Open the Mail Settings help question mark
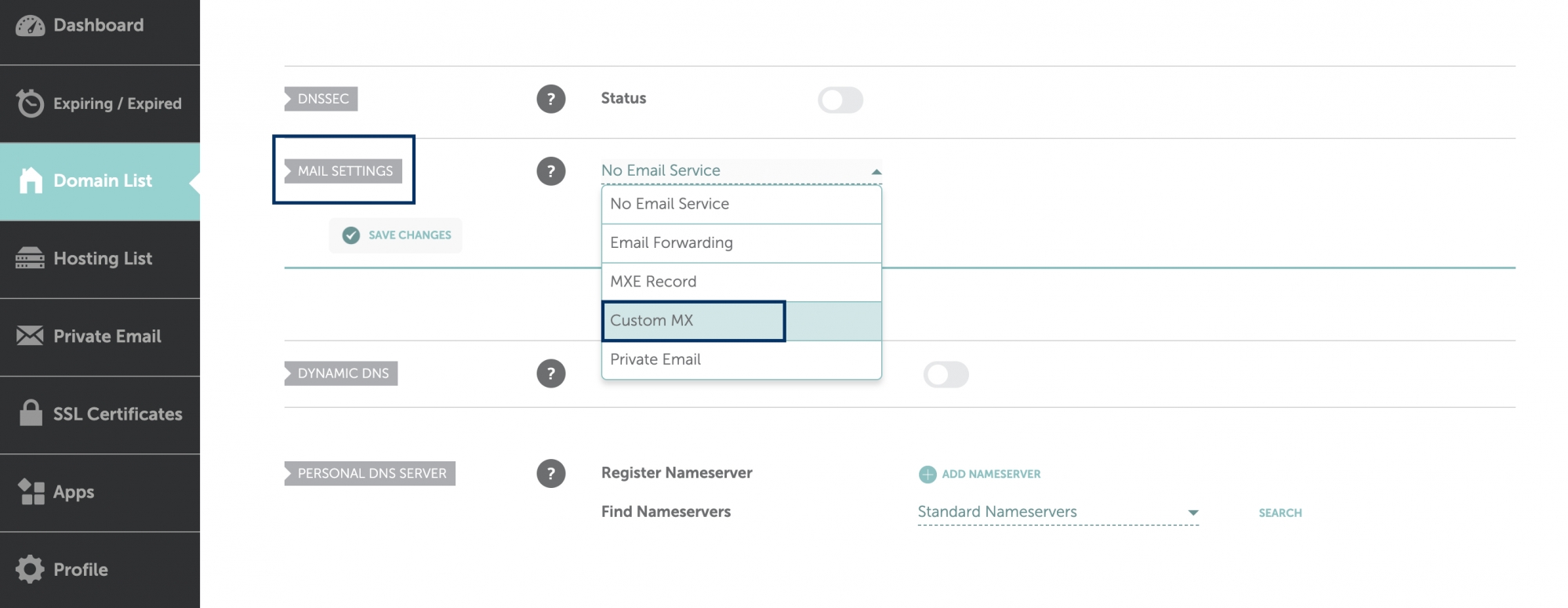Viewport: 1568px width, 608px height. pos(551,171)
